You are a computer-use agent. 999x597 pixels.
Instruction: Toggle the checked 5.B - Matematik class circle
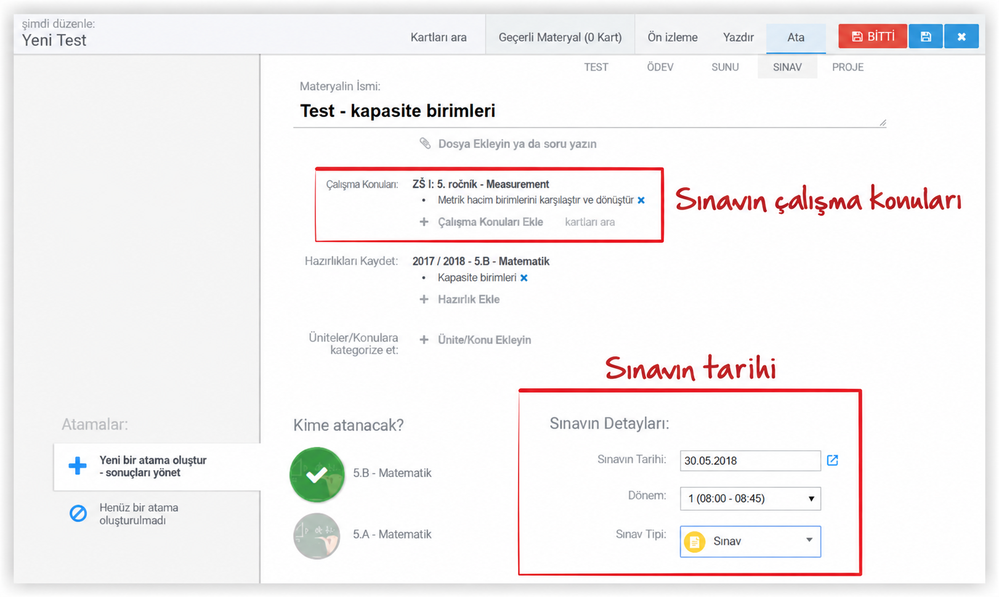tap(317, 474)
